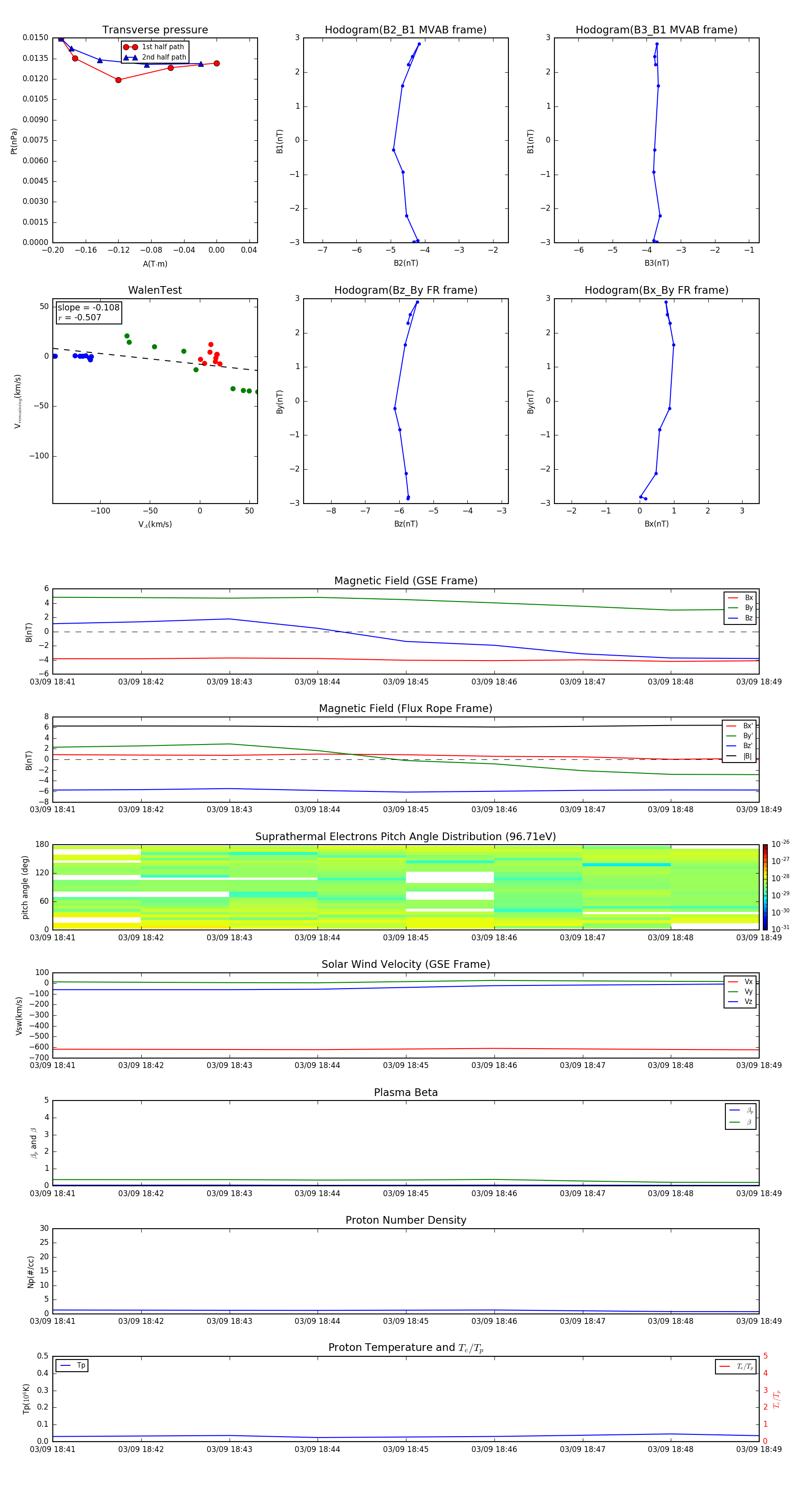Click the "1st half path" legend entry

click(x=154, y=47)
